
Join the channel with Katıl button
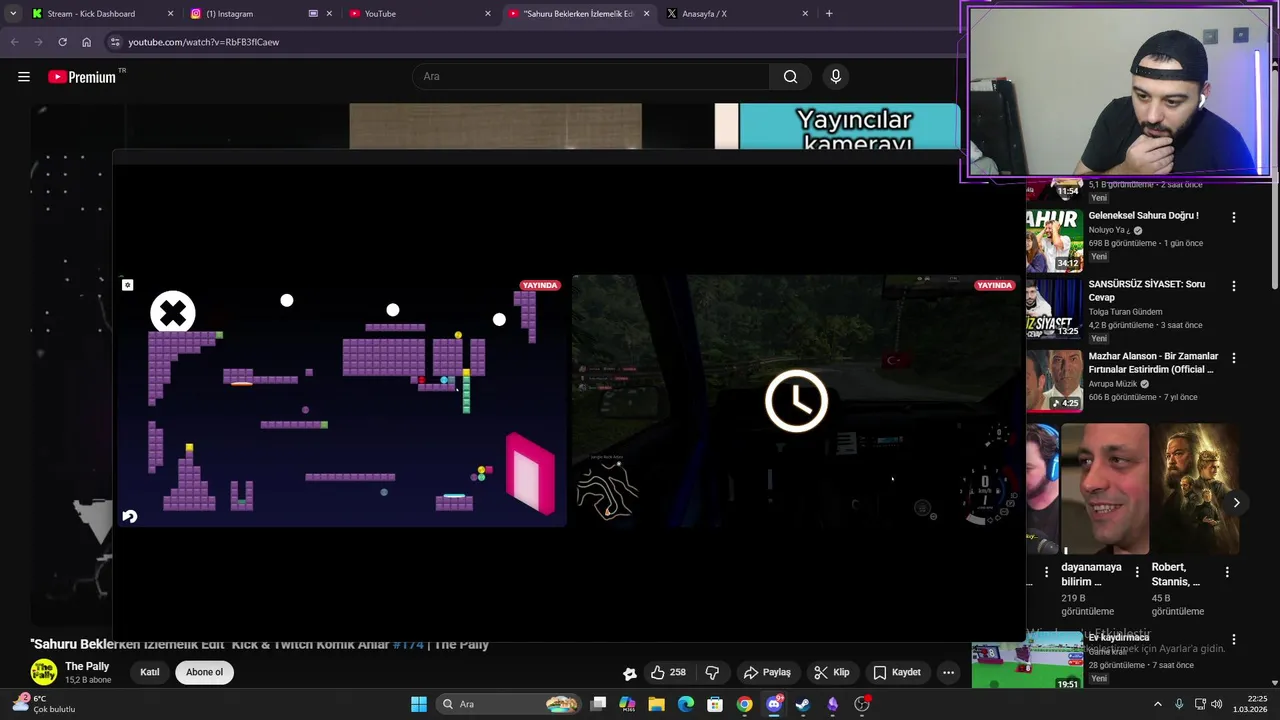click(150, 672)
